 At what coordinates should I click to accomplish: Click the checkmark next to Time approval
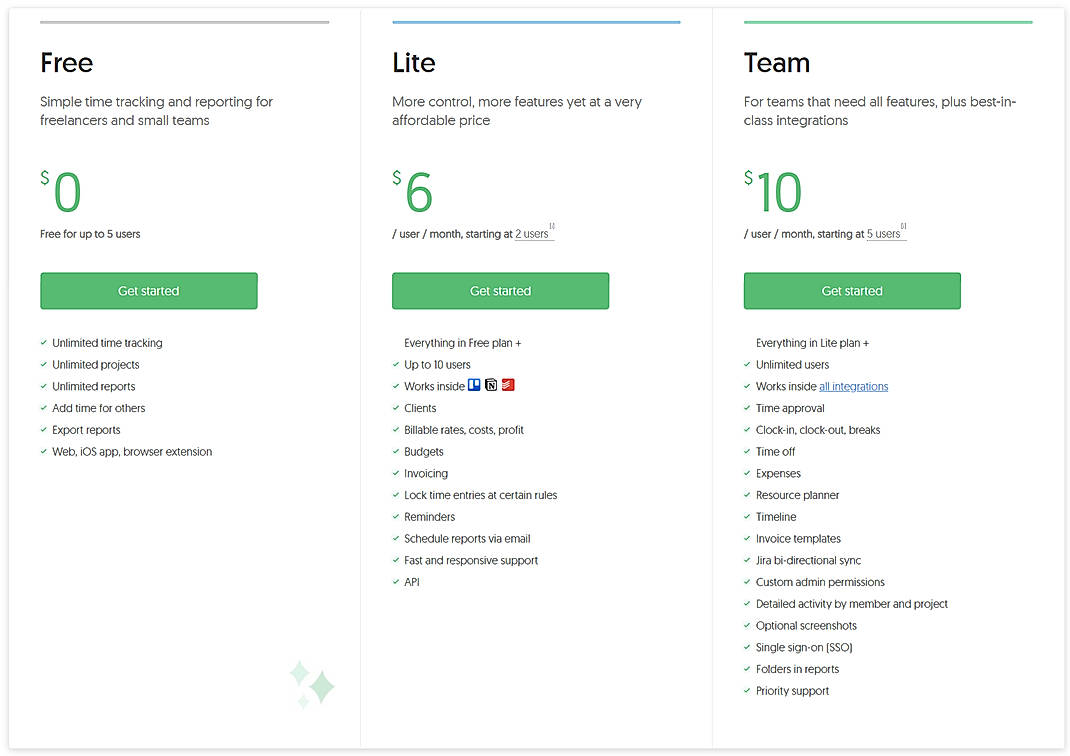[747, 408]
